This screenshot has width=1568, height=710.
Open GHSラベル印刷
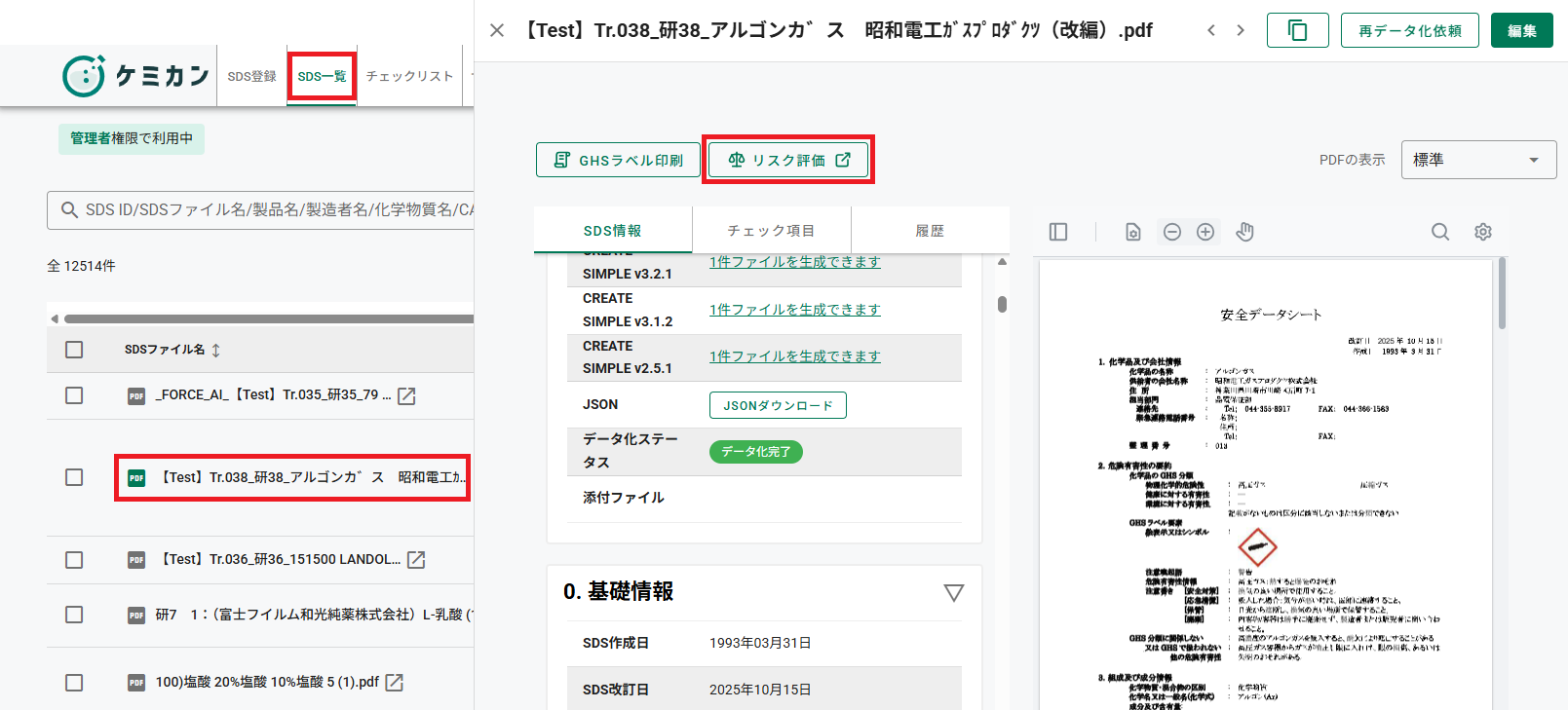[618, 160]
